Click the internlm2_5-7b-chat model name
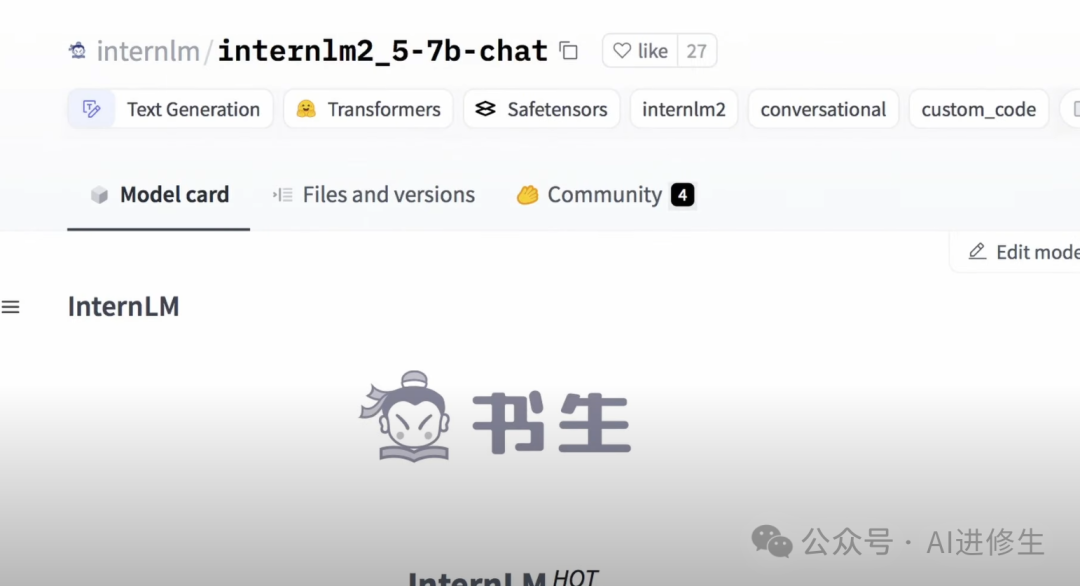1080x586 pixels. pyautogui.click(x=382, y=51)
